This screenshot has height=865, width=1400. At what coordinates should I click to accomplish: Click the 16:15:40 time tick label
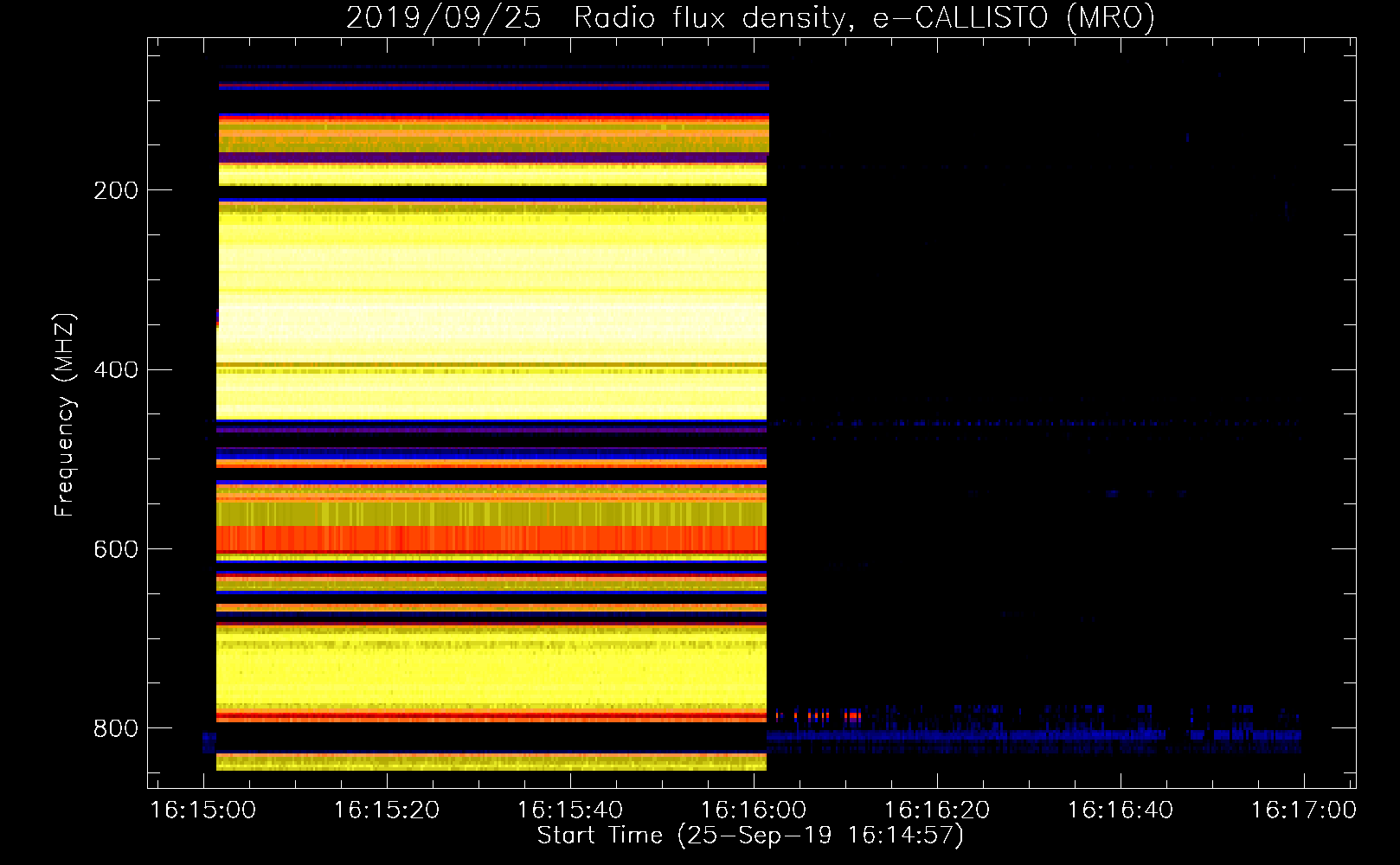pos(570,811)
